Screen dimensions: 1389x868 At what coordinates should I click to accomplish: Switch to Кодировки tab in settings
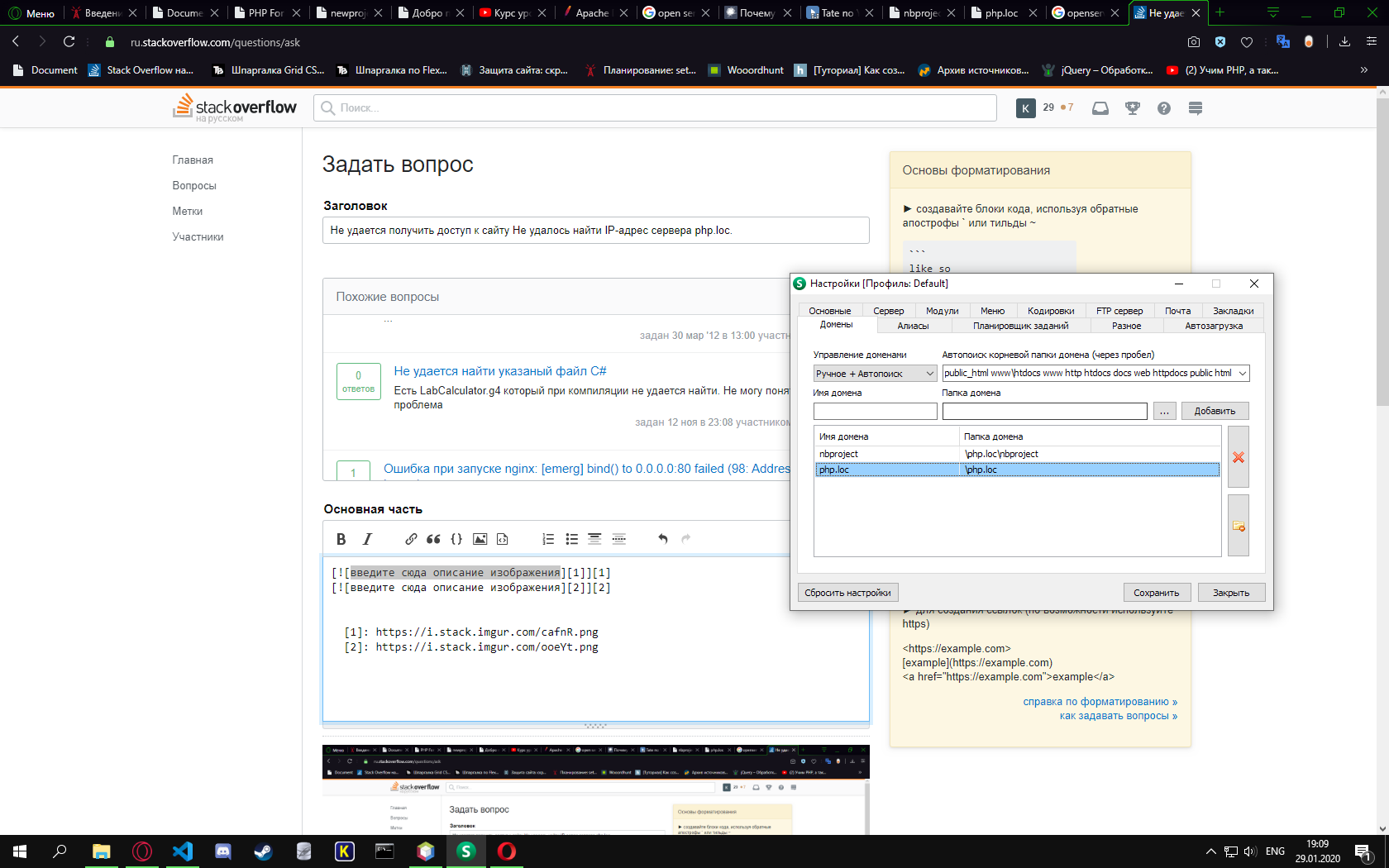click(x=1051, y=311)
